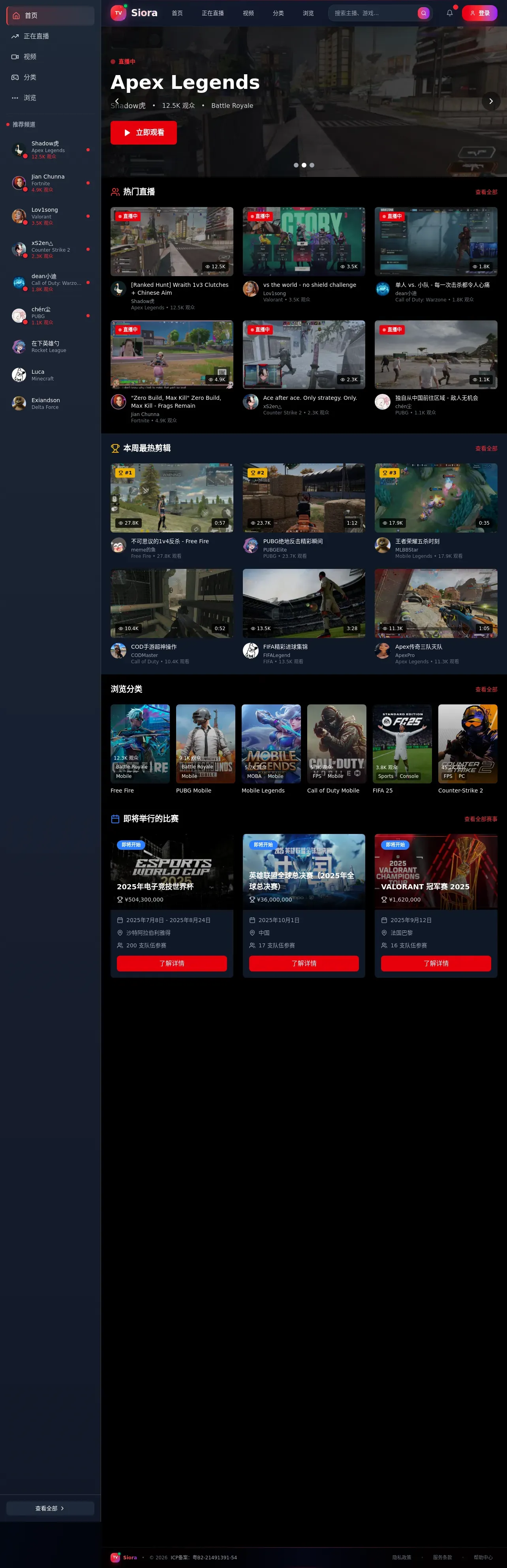Select the first carousel dot
This screenshot has height=1568, width=507.
(297, 166)
